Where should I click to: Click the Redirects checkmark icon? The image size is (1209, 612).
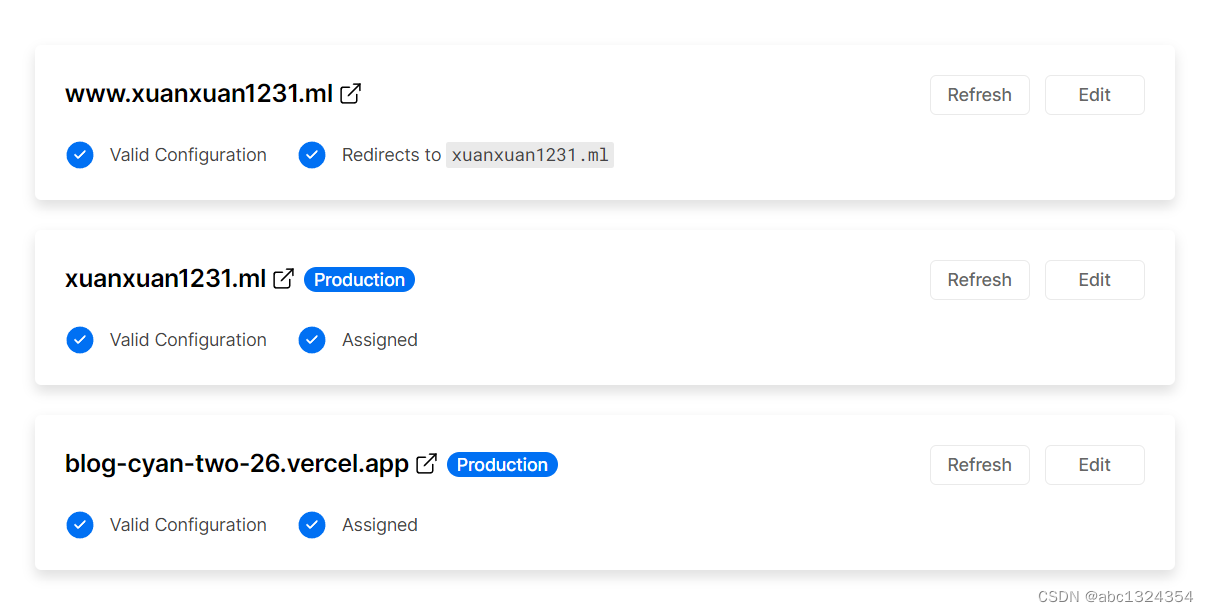312,155
